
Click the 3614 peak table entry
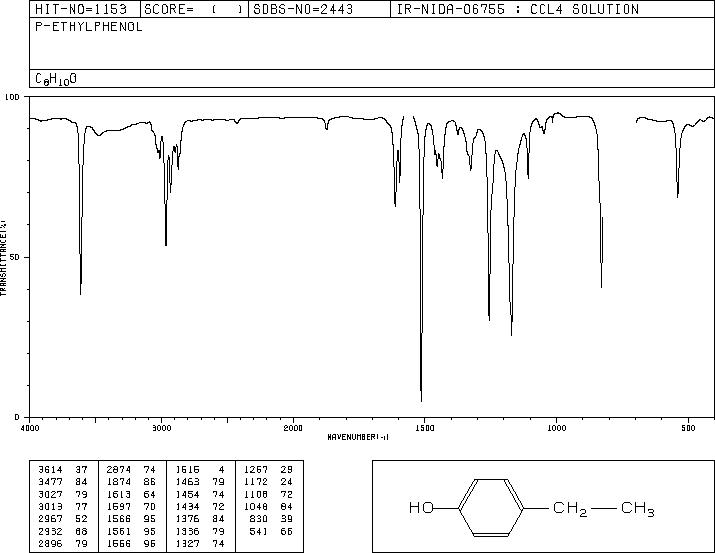tap(63, 470)
